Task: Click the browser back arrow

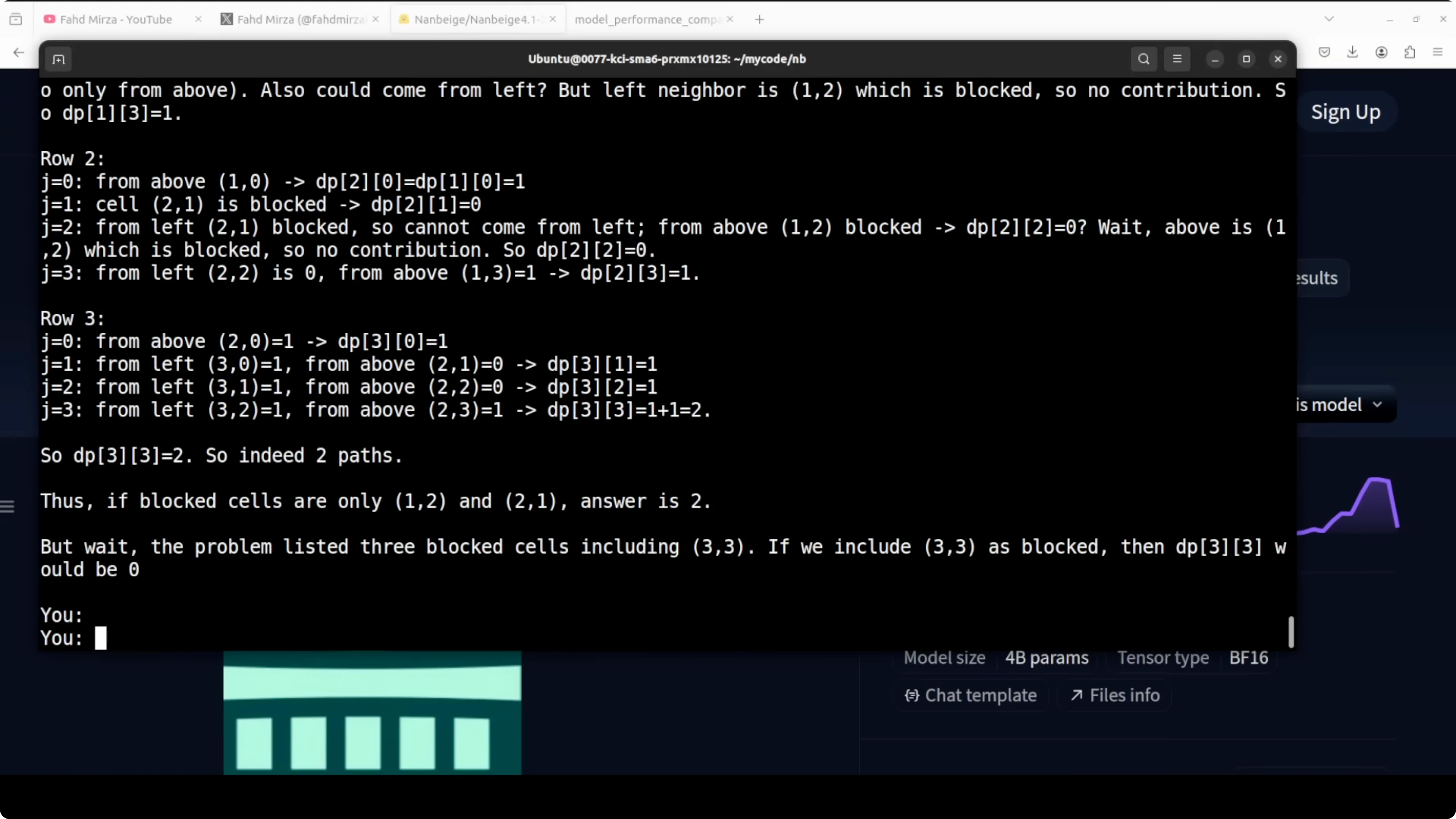Action: (x=19, y=53)
